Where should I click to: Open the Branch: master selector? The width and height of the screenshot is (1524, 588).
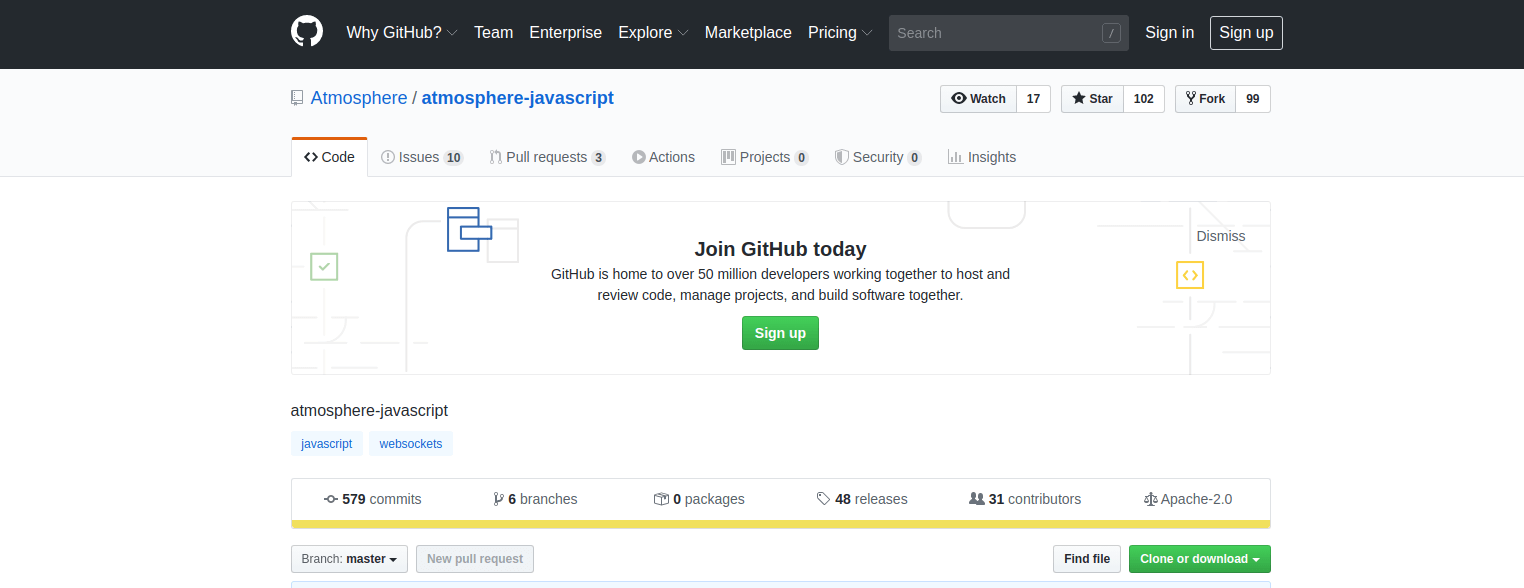(x=349, y=559)
